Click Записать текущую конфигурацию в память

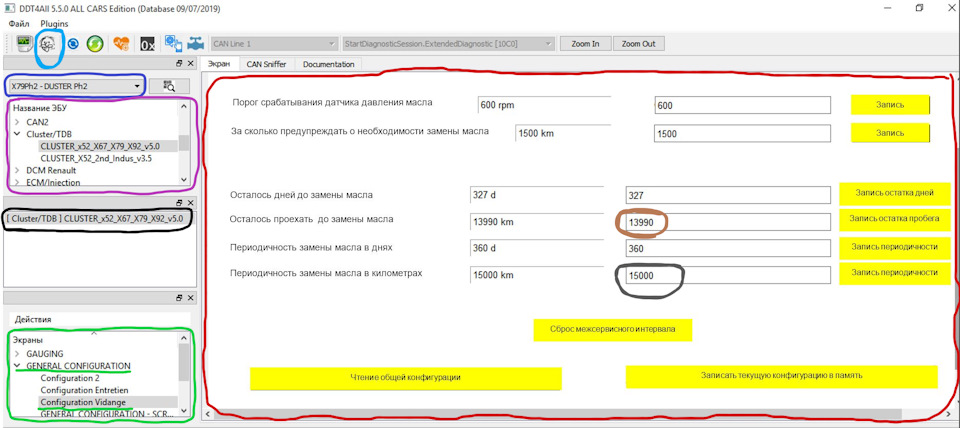pyautogui.click(x=782, y=377)
